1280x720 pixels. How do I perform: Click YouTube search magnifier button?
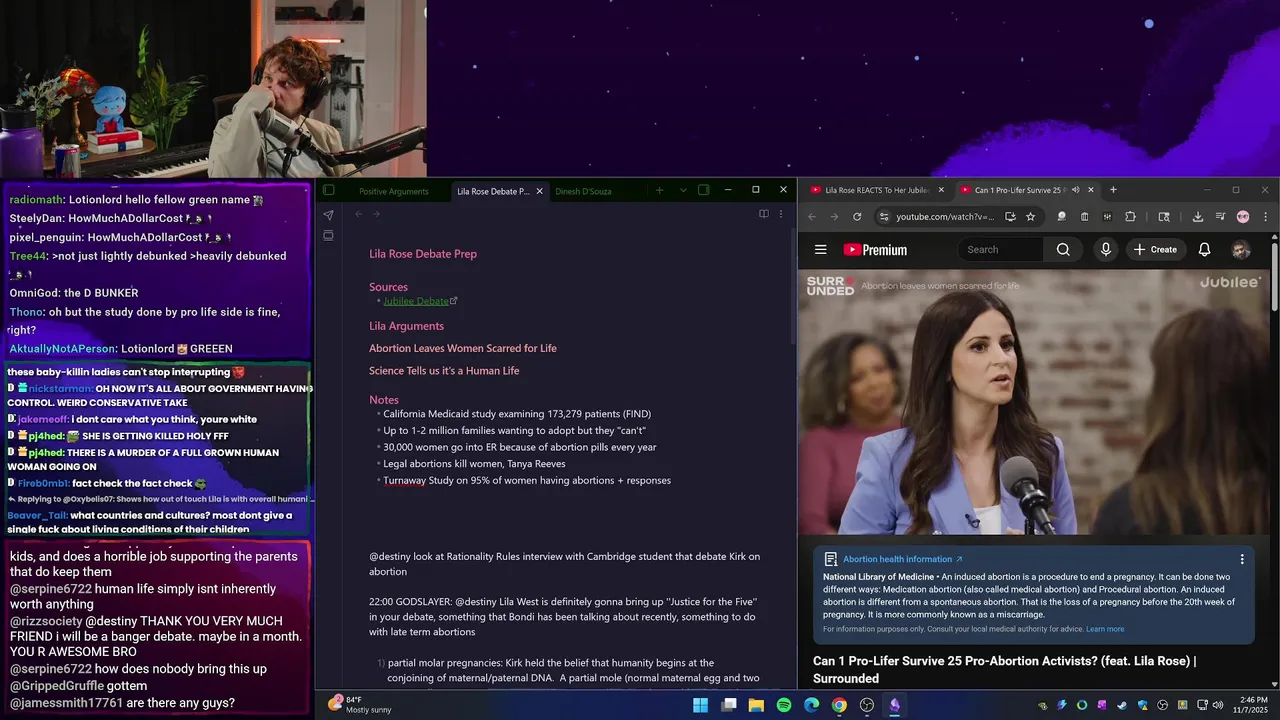[x=1064, y=250]
